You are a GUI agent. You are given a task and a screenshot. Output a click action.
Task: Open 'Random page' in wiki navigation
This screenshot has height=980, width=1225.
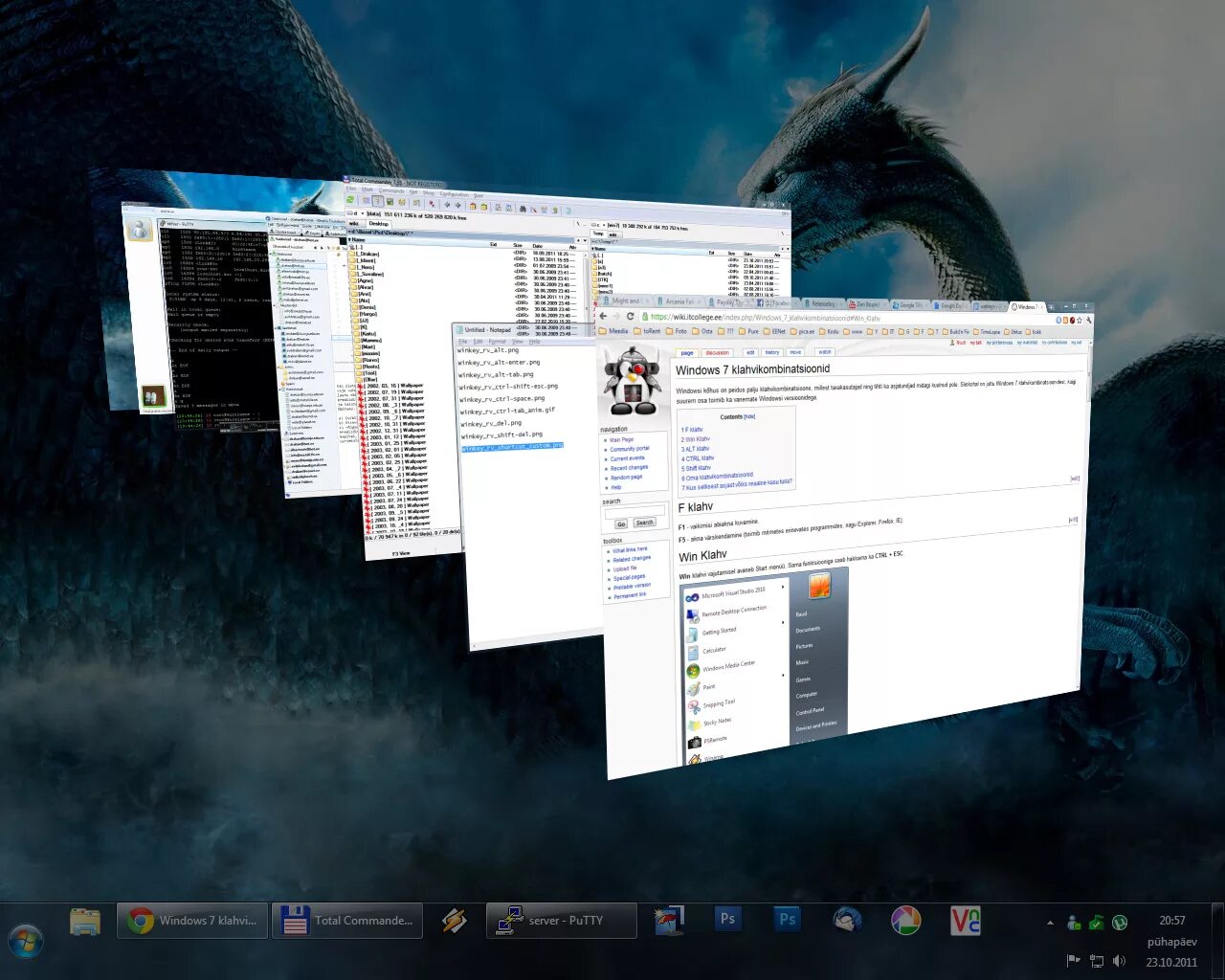(x=626, y=478)
